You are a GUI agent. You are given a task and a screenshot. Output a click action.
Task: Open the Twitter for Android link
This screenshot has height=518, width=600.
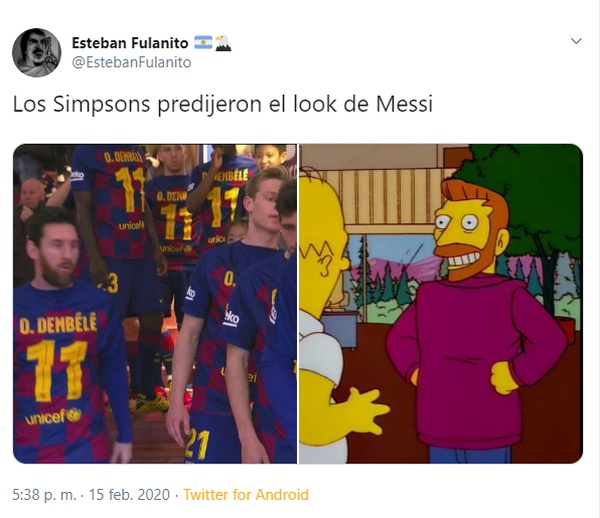pyautogui.click(x=246, y=495)
